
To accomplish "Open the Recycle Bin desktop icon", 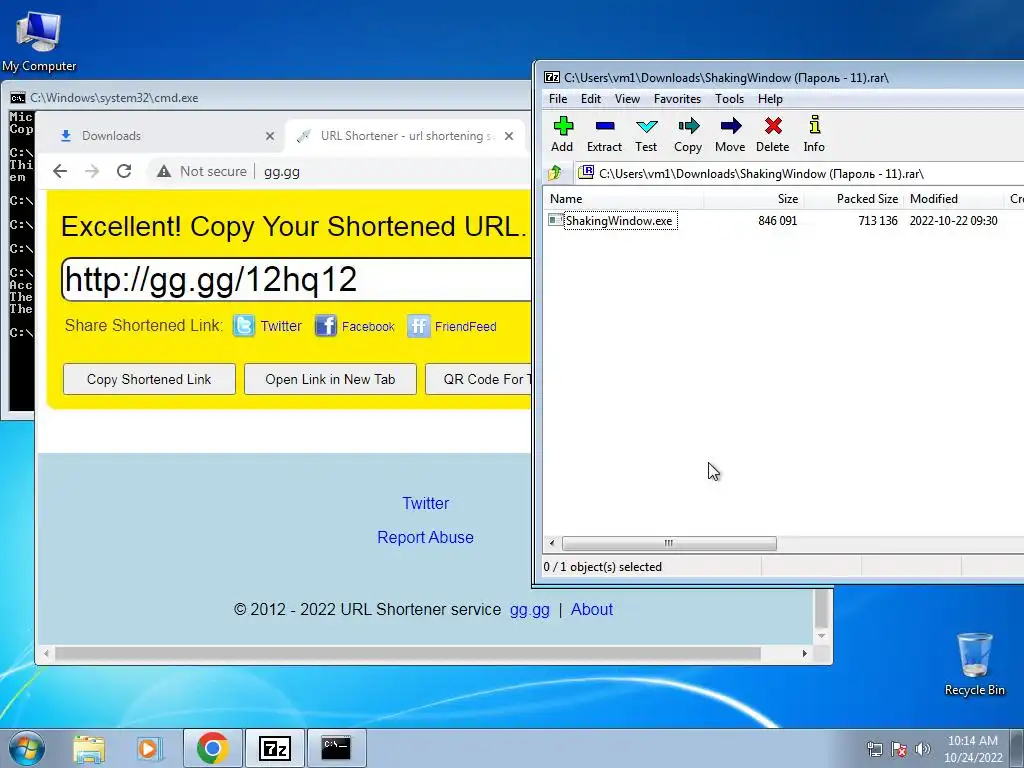I will click(974, 664).
